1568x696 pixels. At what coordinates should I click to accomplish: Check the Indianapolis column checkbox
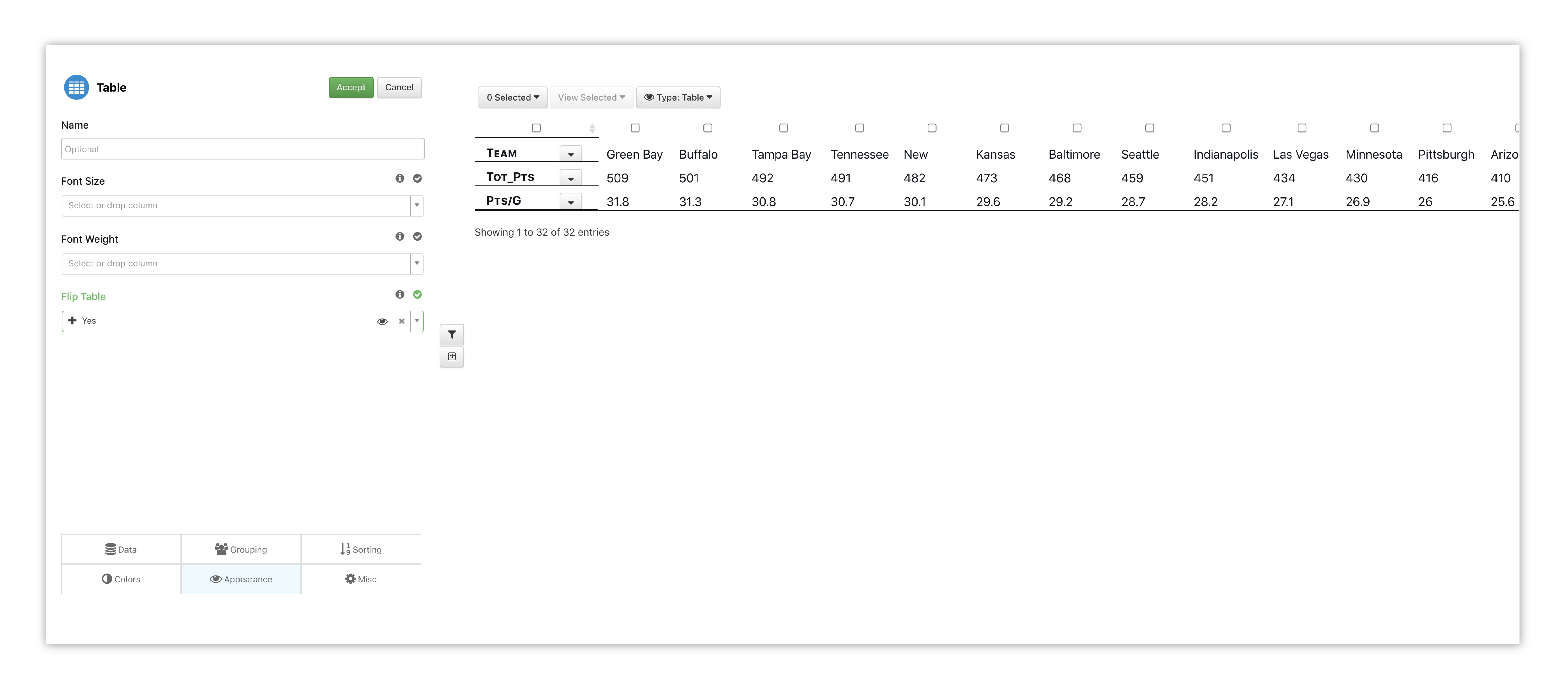pos(1226,128)
